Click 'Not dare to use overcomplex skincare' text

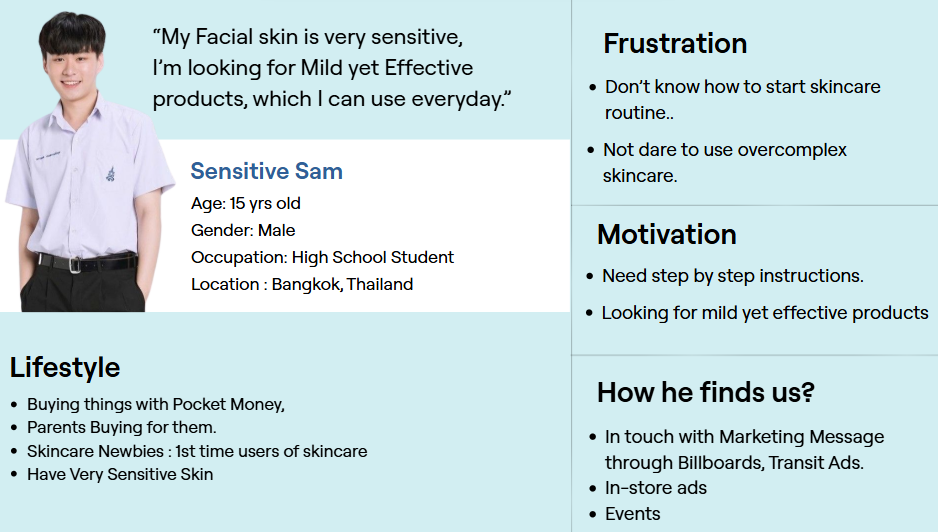coord(725,162)
